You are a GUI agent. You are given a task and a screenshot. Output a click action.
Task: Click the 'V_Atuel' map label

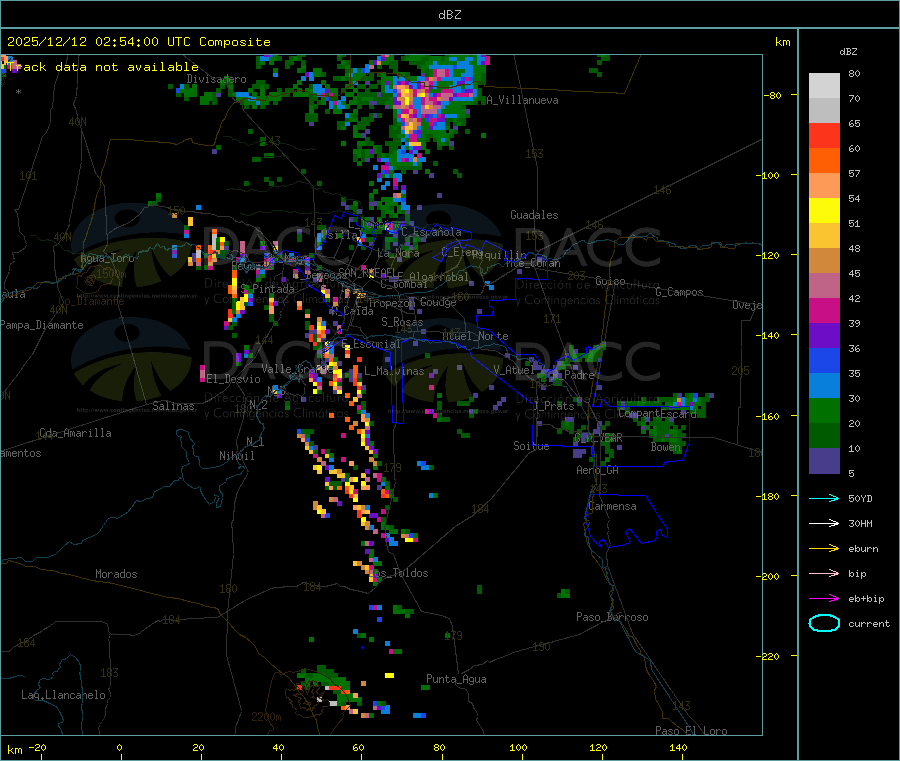(514, 370)
